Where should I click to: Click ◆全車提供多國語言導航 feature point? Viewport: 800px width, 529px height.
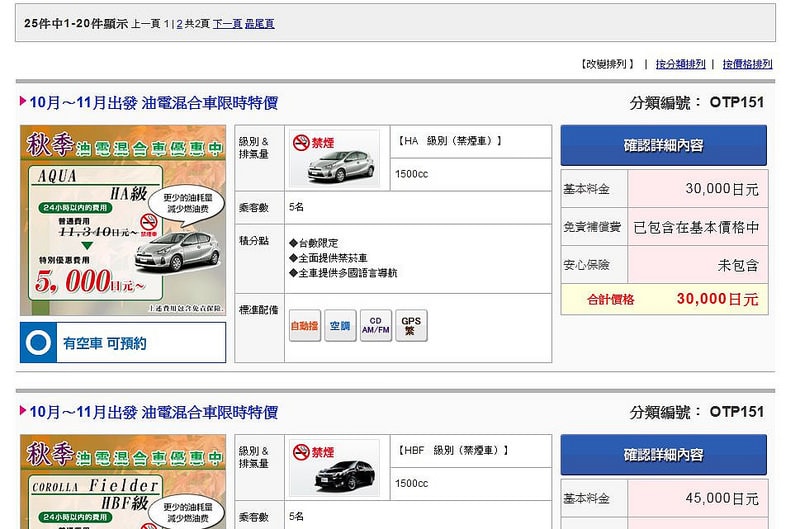343,273
